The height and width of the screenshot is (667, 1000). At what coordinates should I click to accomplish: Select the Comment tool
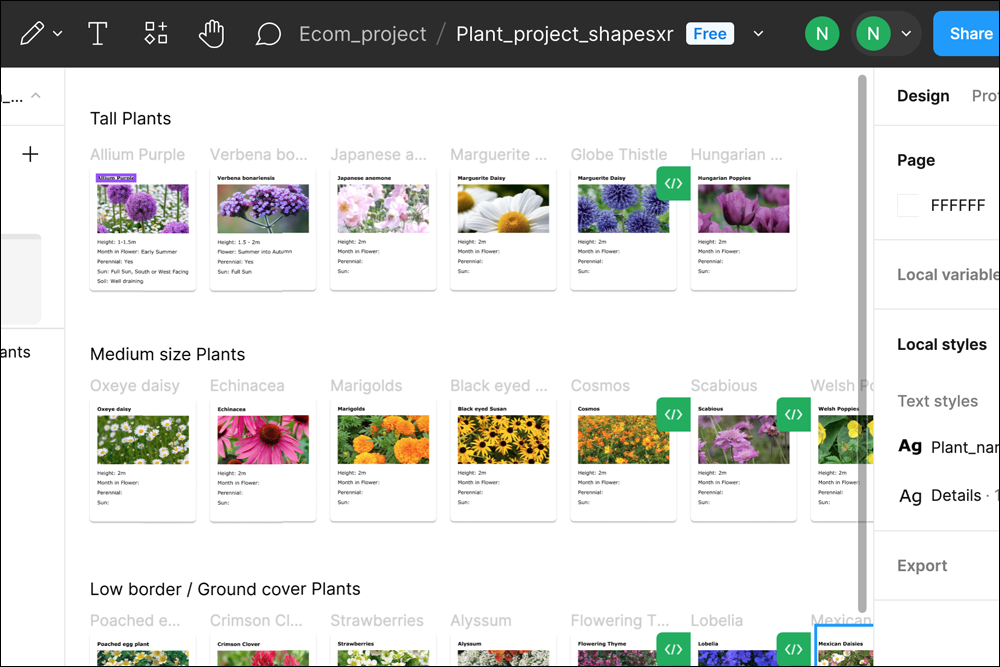[267, 34]
